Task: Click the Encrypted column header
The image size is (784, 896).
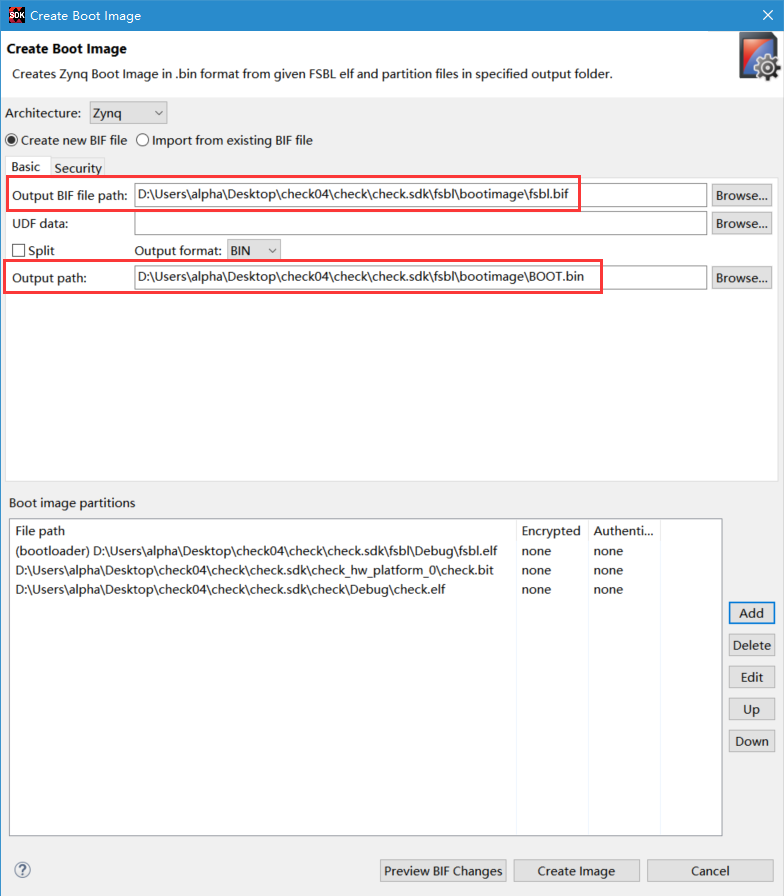Action: (x=551, y=531)
